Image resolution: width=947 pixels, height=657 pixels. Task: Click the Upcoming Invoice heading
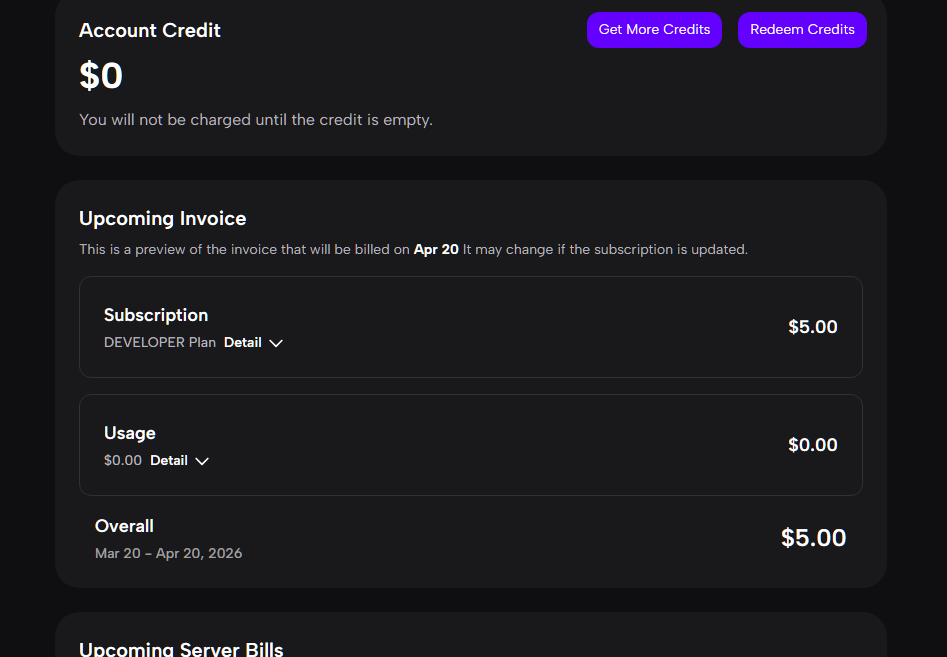[163, 218]
